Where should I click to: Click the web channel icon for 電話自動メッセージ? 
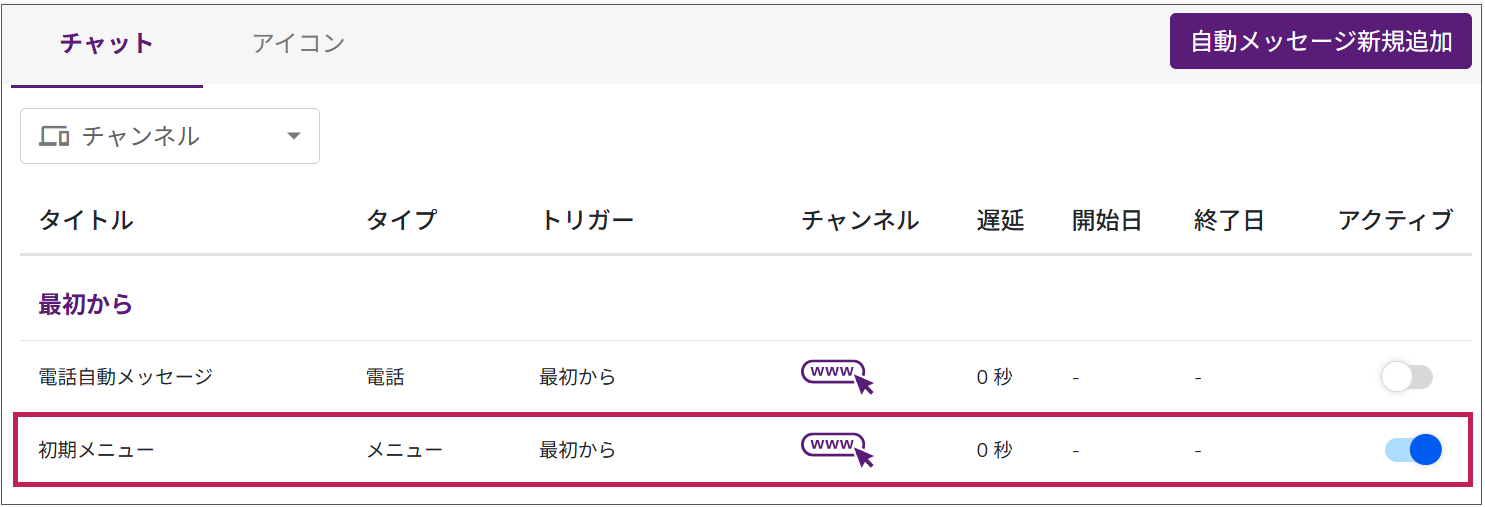tap(838, 377)
